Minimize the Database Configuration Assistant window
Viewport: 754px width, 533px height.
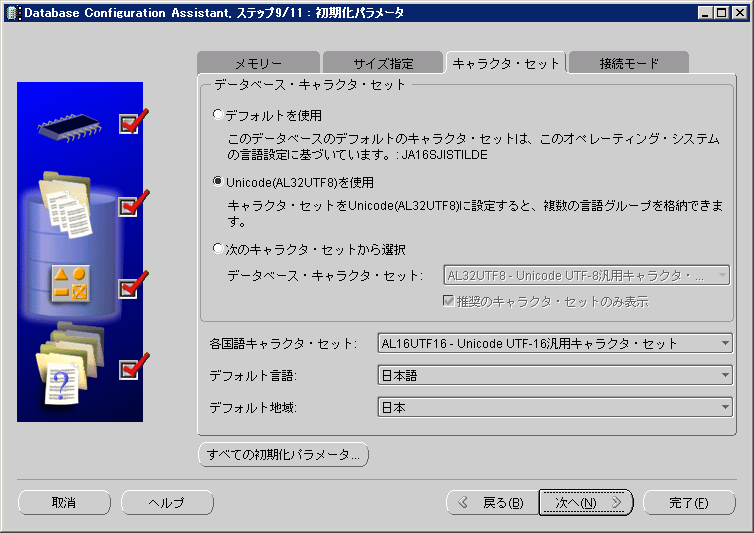click(705, 13)
